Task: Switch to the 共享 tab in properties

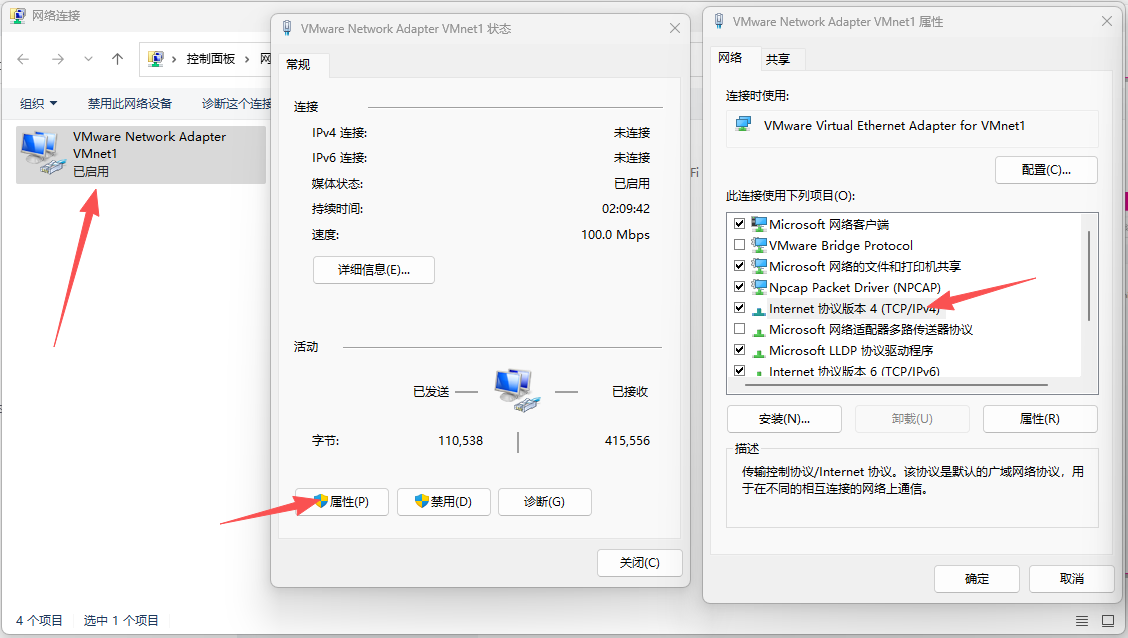Action: [x=778, y=59]
